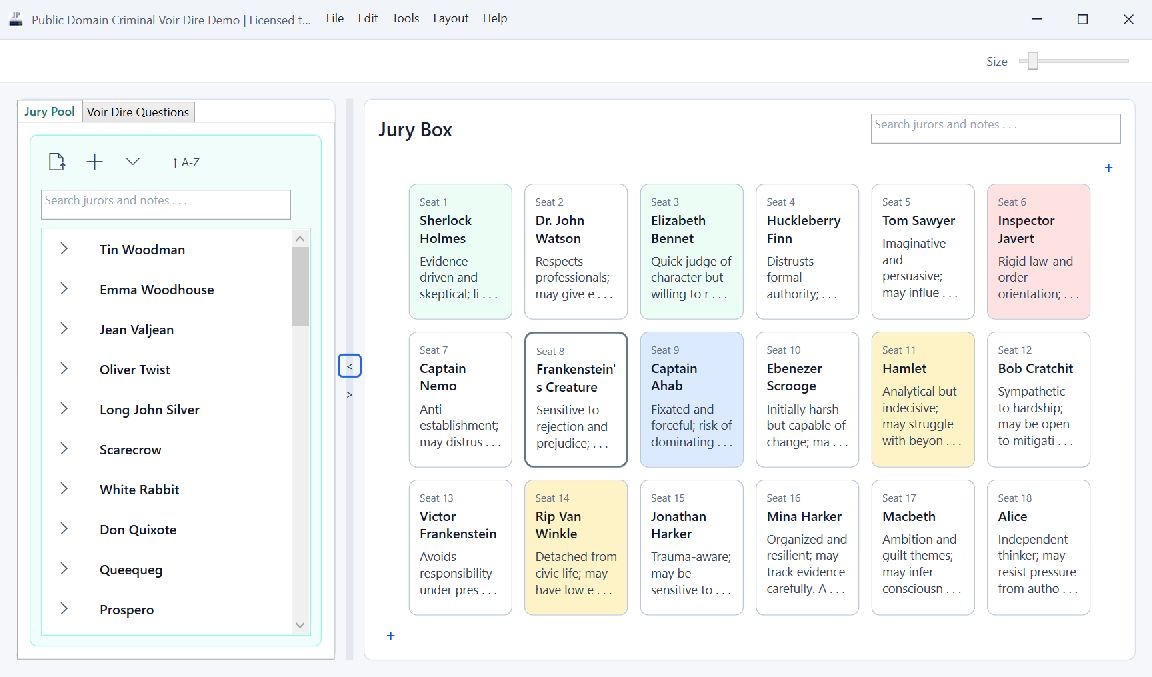Select the Seat 5 Tom Sawyer card
Image resolution: width=1152 pixels, height=677 pixels.
923,251
